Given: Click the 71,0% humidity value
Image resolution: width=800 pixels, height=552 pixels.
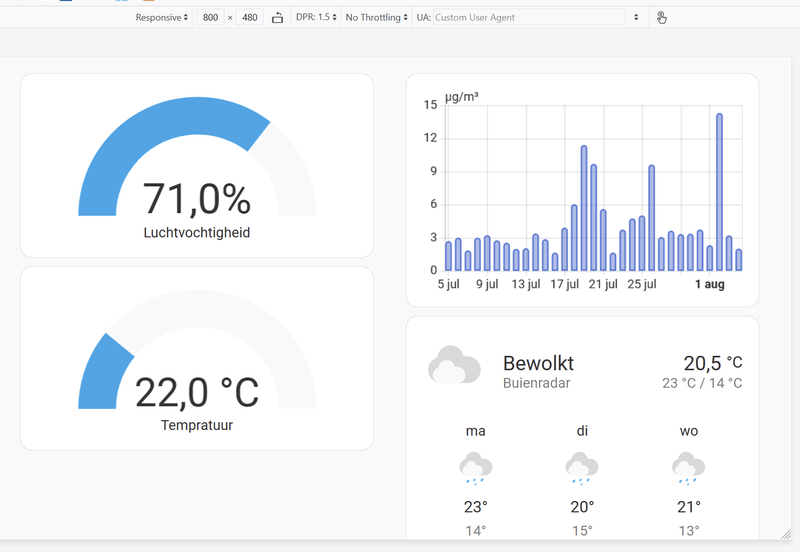Looking at the screenshot, I should coord(197,199).
